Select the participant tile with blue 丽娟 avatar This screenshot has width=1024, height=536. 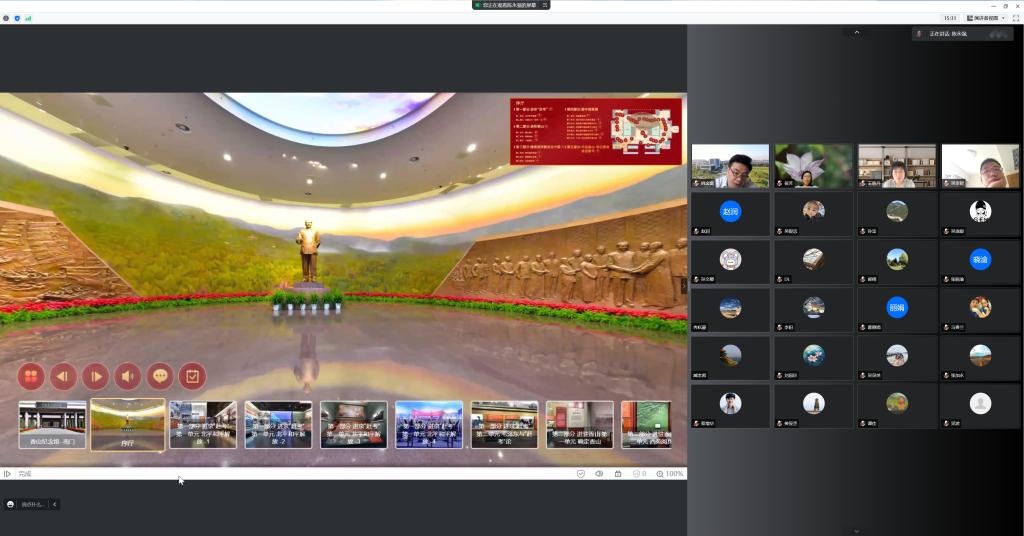click(897, 310)
